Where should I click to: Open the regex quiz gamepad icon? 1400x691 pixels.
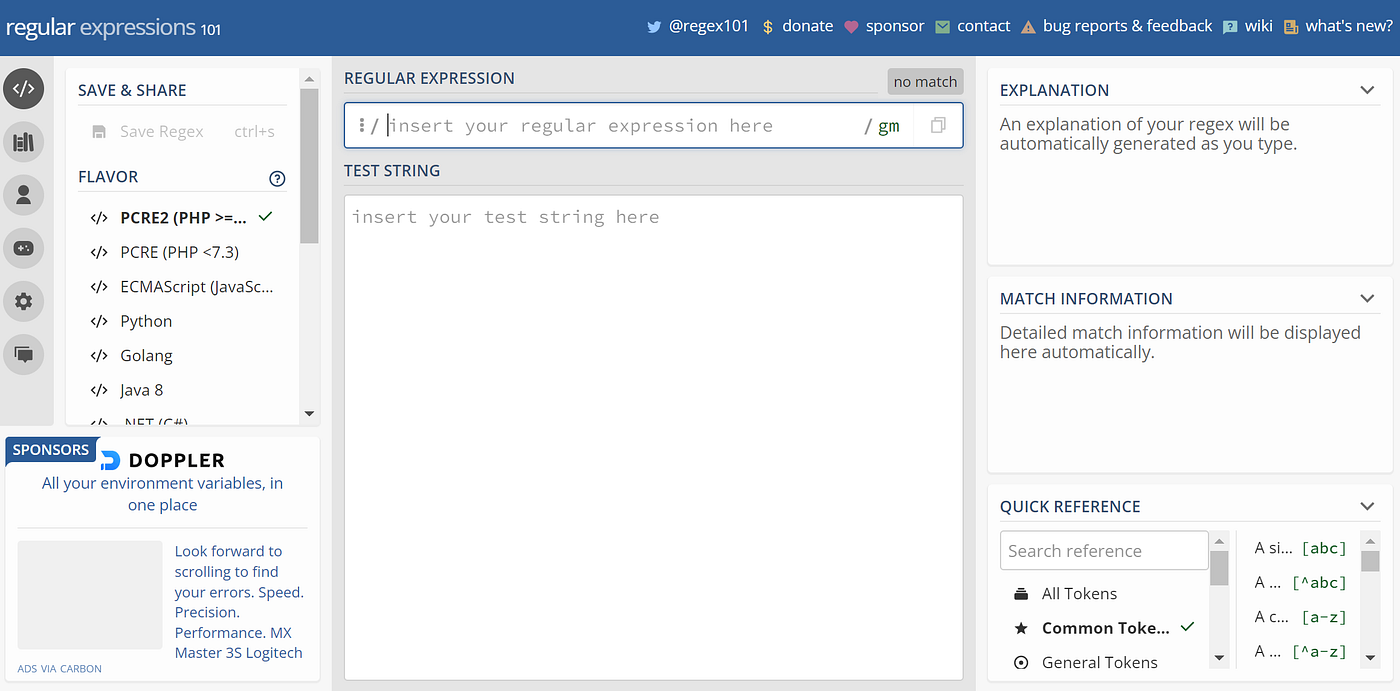[x=24, y=248]
